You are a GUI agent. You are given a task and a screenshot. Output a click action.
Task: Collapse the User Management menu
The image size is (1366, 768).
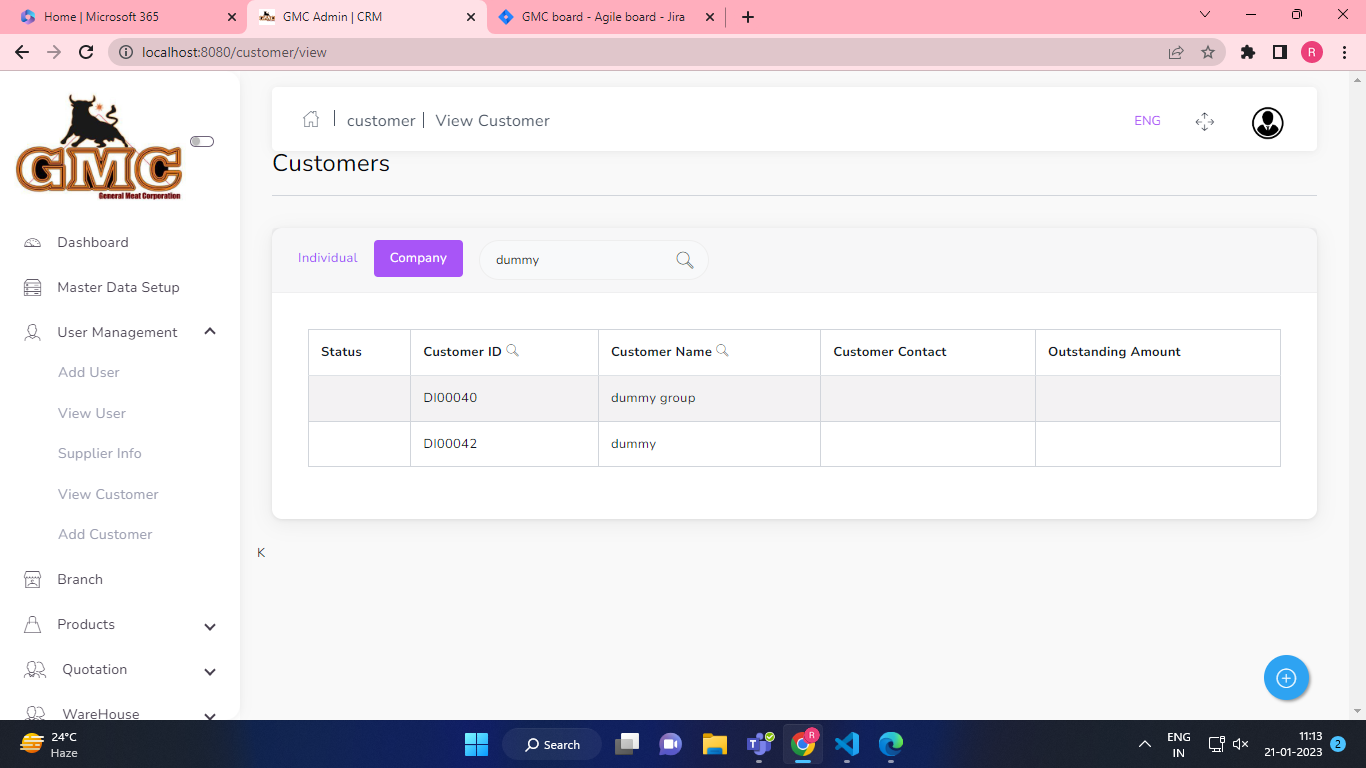[x=210, y=332]
